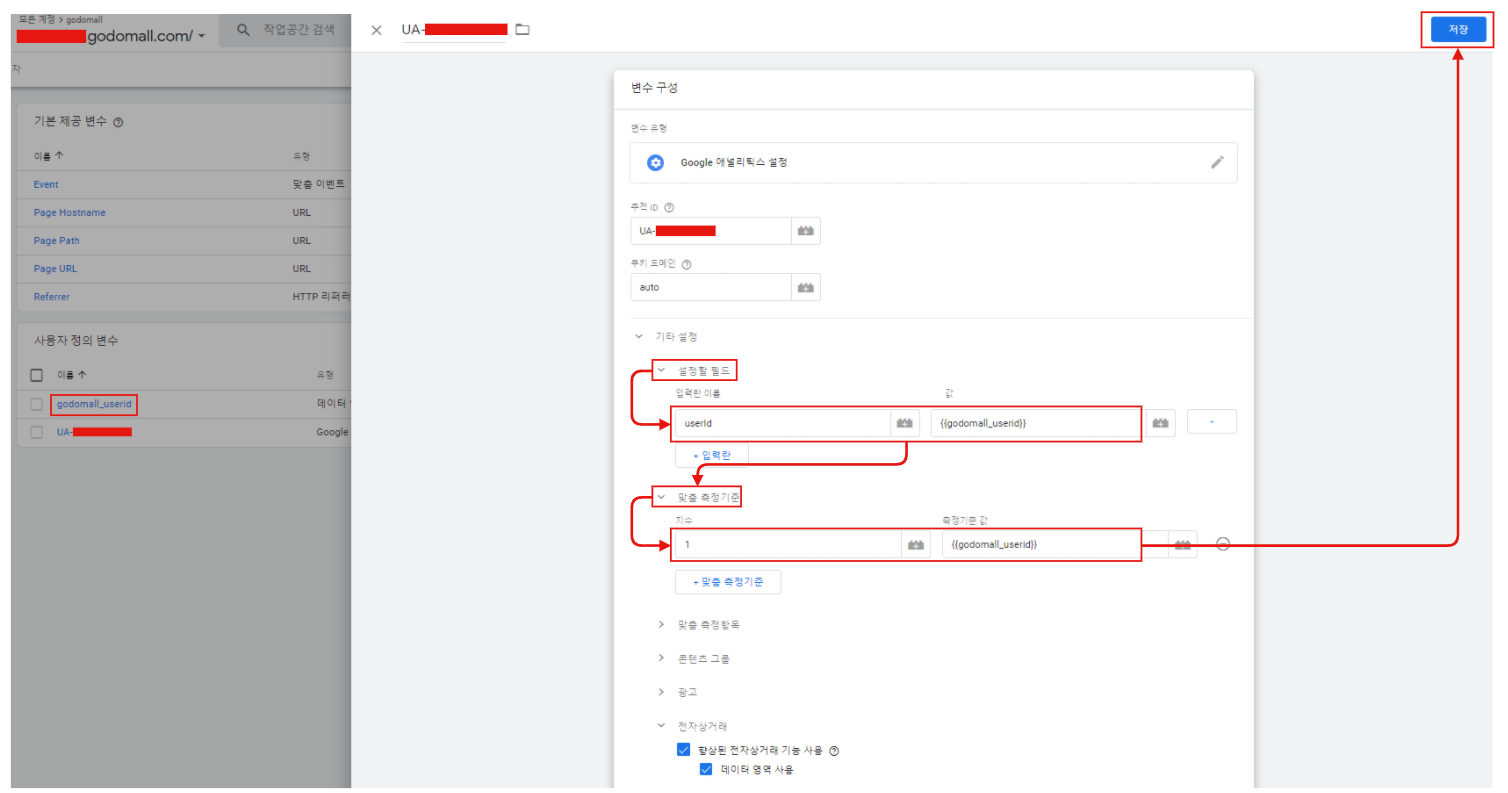Collapse the 설정할 필드 section

click(661, 370)
